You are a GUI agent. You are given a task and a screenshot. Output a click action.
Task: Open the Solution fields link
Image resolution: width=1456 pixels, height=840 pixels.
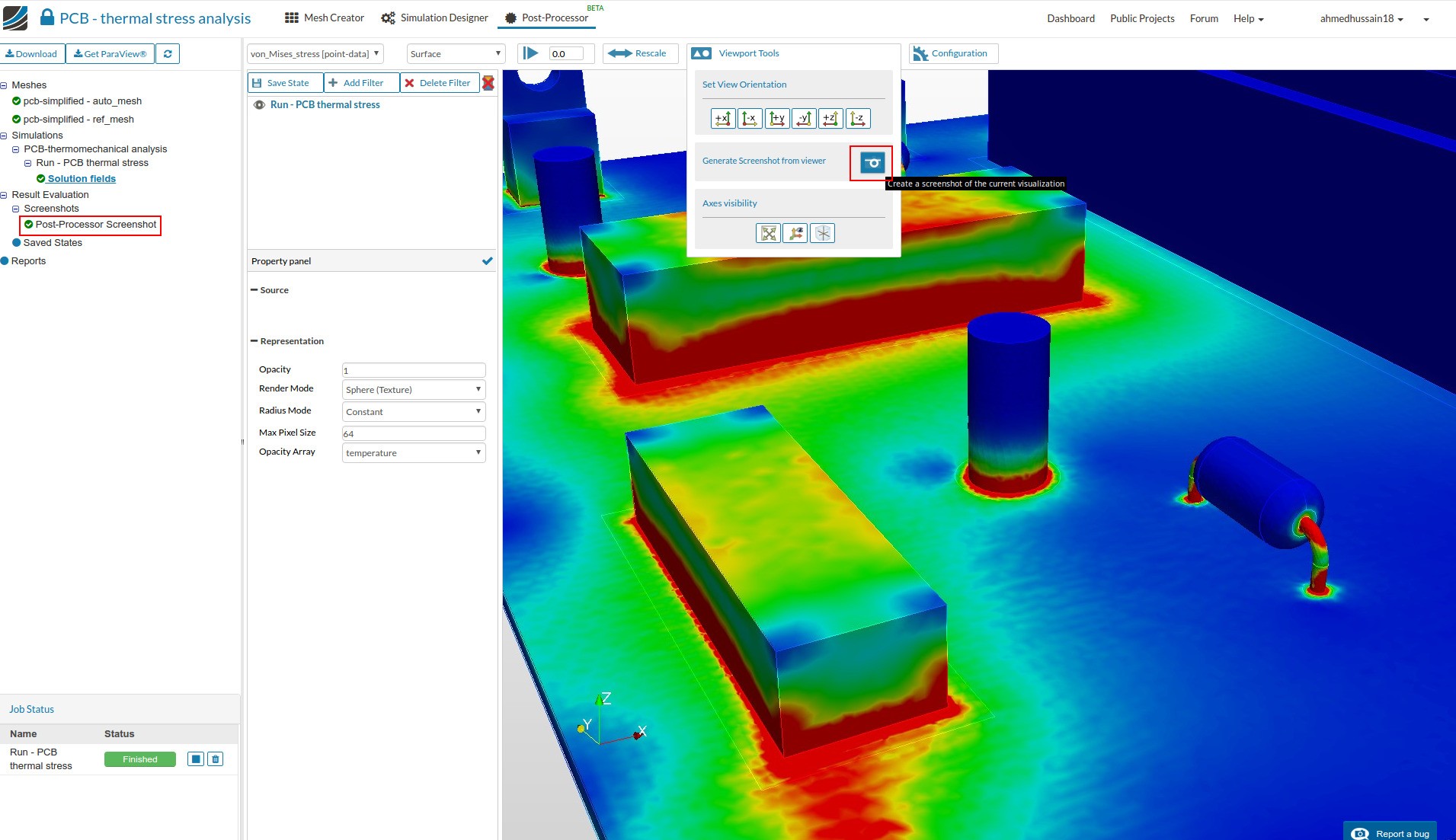82,179
